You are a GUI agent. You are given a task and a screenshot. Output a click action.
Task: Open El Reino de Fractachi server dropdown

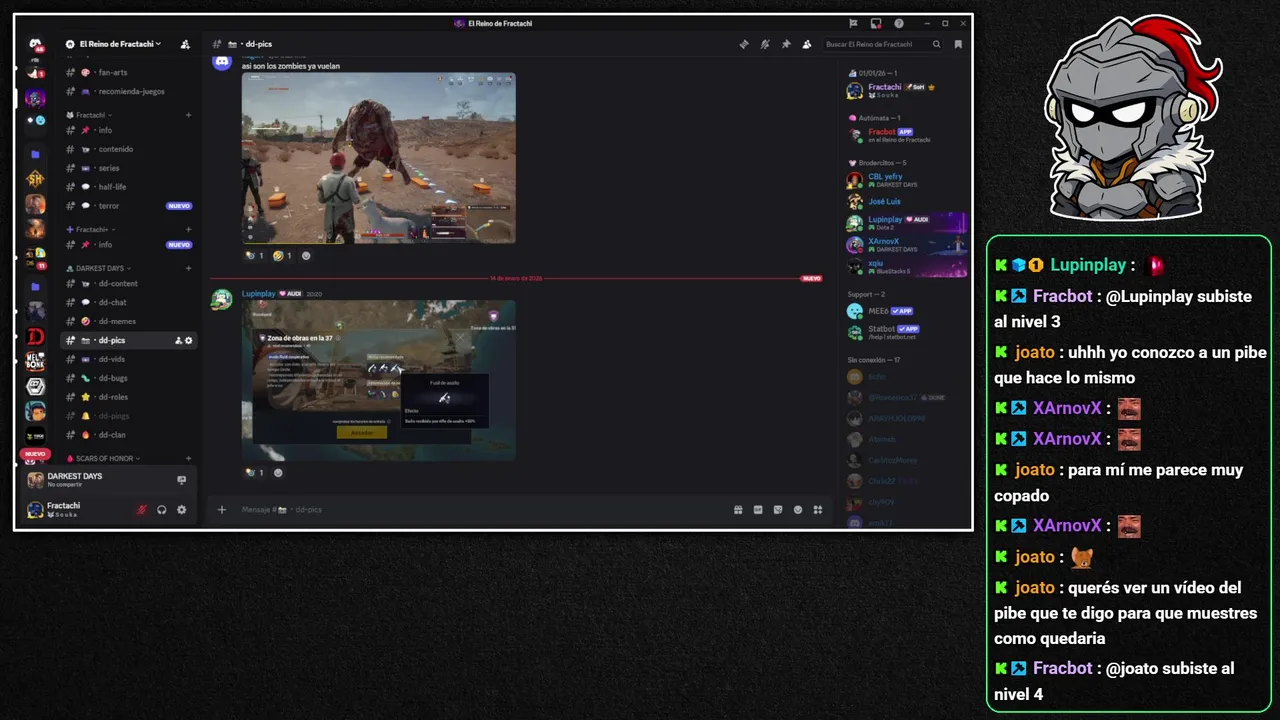pos(113,44)
